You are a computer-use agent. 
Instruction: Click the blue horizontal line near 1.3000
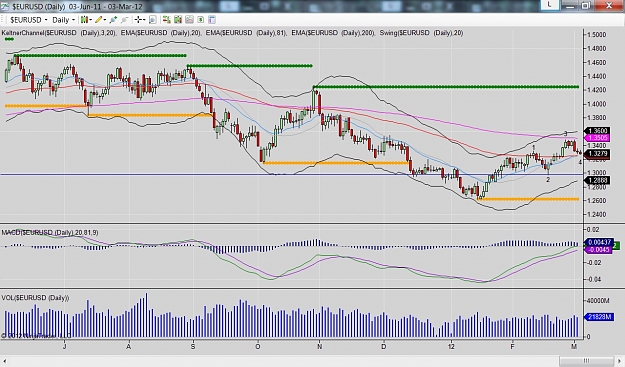(291, 174)
